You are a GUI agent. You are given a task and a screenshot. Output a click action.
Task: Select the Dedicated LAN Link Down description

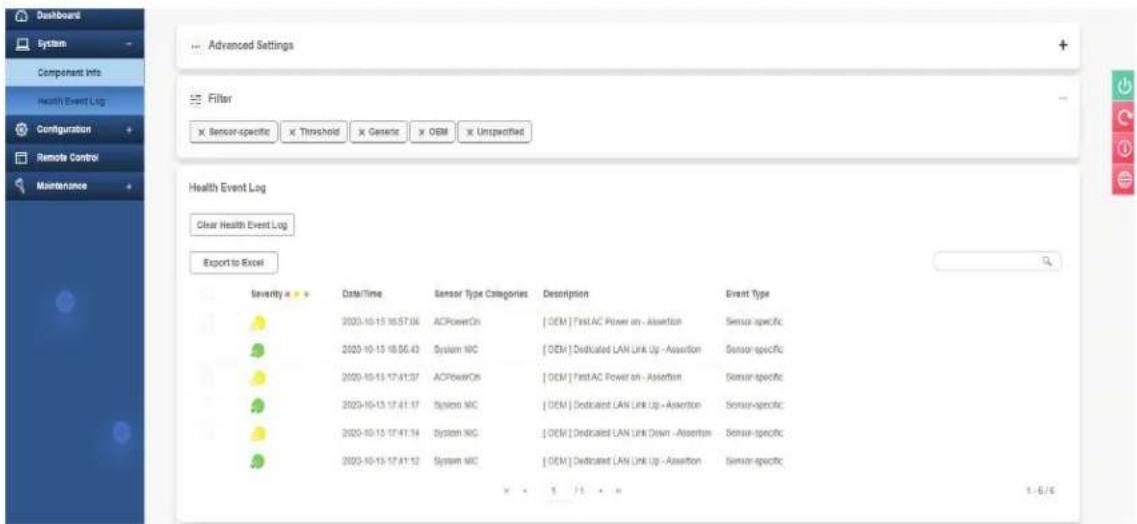(629, 433)
